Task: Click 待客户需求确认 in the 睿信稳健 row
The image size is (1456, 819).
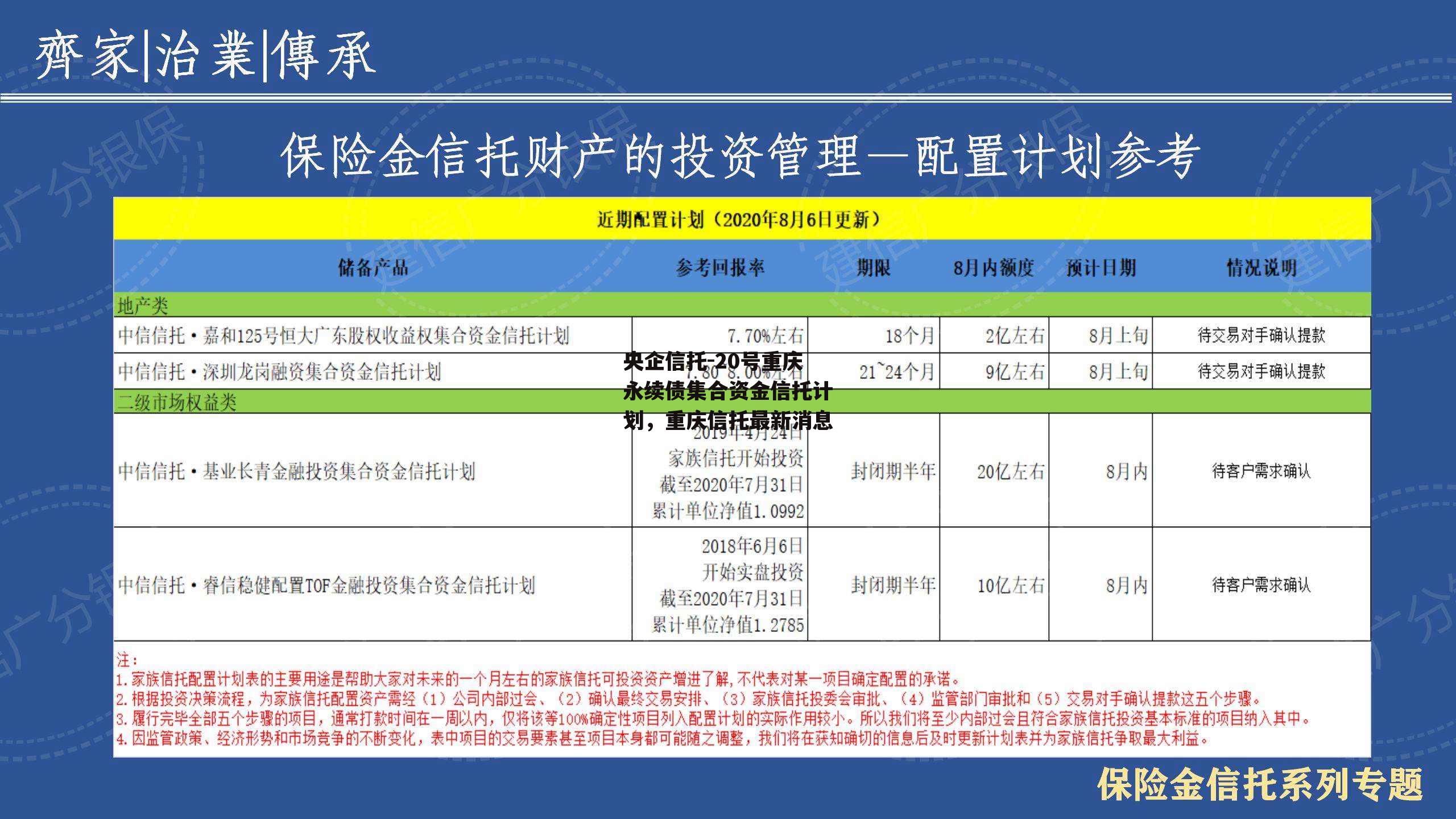Action: tap(1261, 584)
